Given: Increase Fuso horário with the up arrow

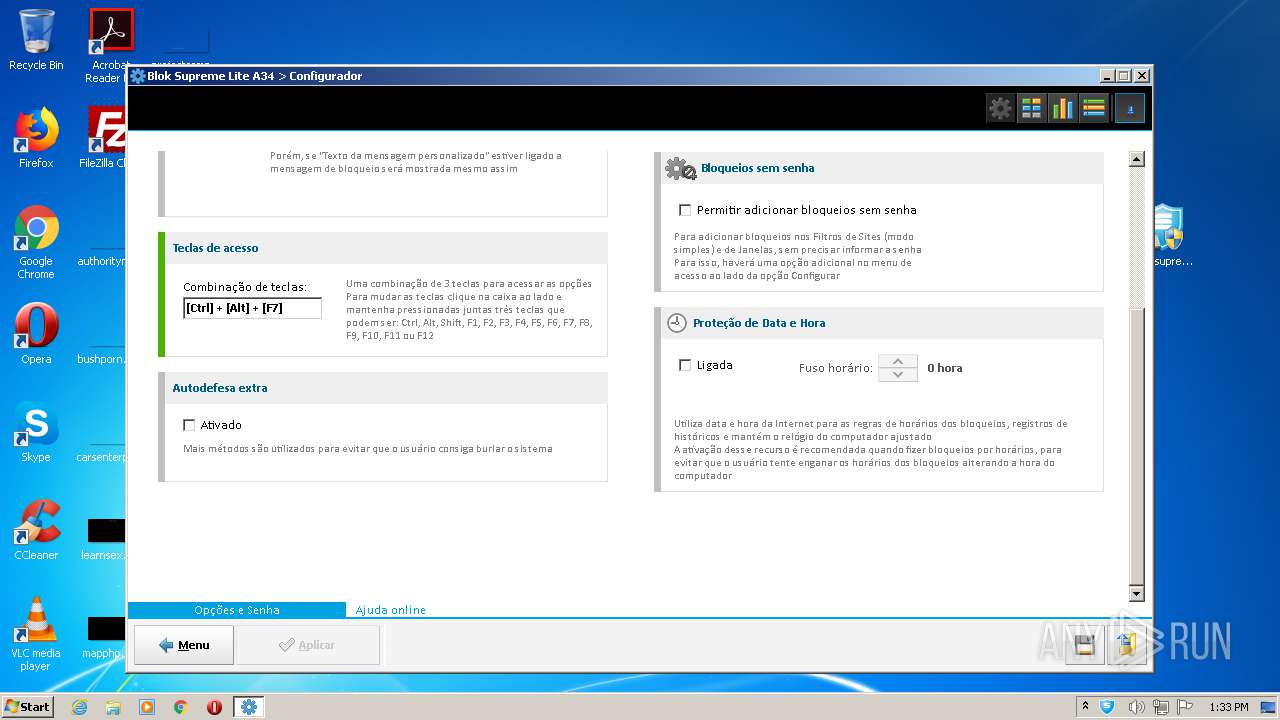Looking at the screenshot, I should coord(898,361).
